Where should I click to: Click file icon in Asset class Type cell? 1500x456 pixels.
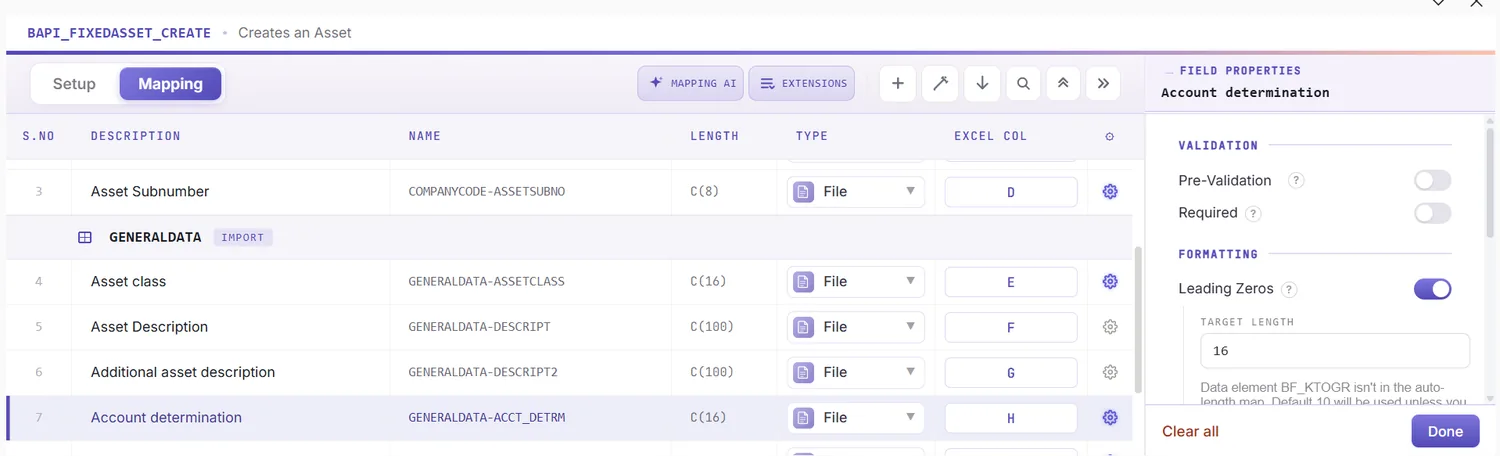[x=803, y=282]
